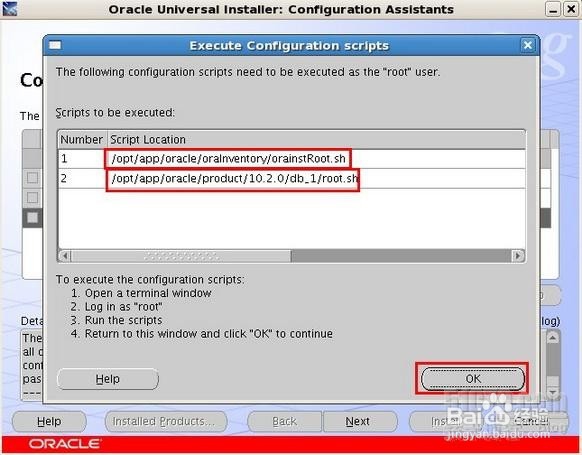582x455 pixels.
Task: Toggle the checkbox in the highlighted assistants row
Action: tap(32, 217)
